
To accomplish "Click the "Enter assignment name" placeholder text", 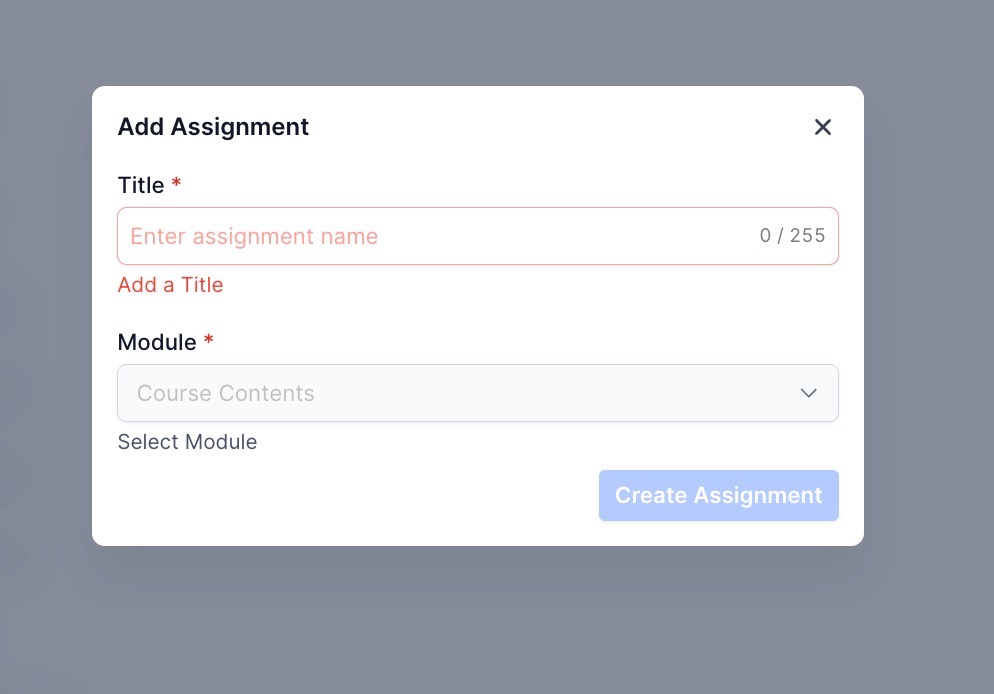I will click(x=254, y=237).
